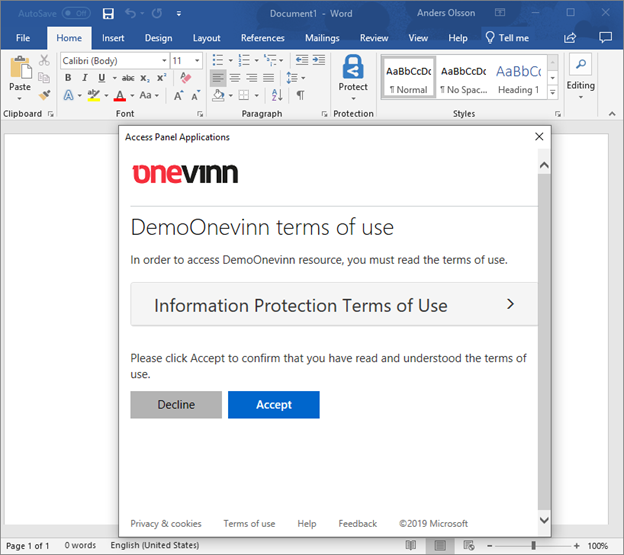Click the Italic formatting icon

[85, 78]
